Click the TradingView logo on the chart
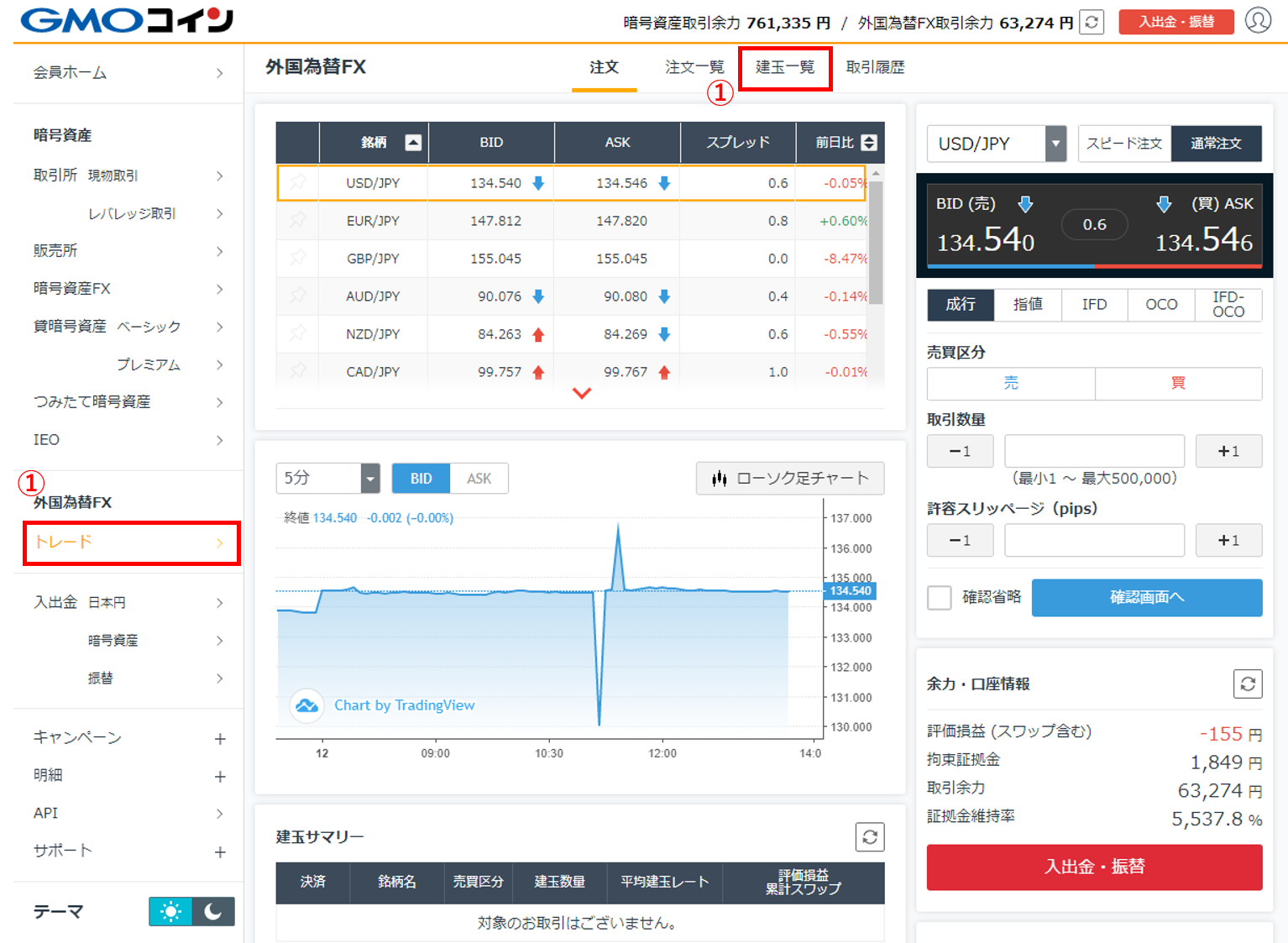 [306, 705]
